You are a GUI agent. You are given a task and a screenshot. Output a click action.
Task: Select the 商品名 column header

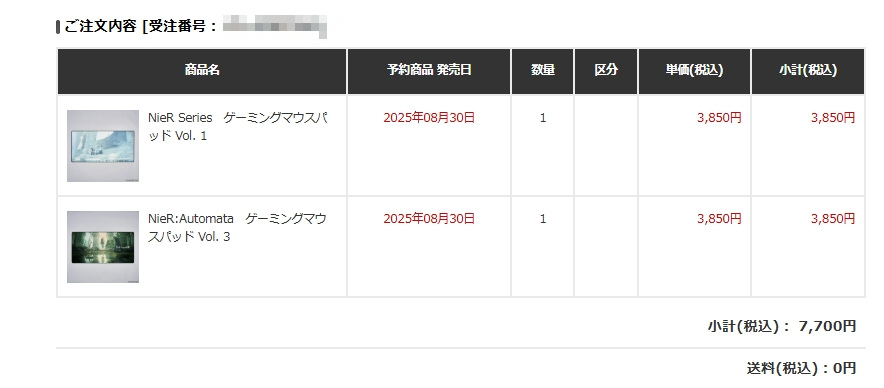(x=202, y=70)
